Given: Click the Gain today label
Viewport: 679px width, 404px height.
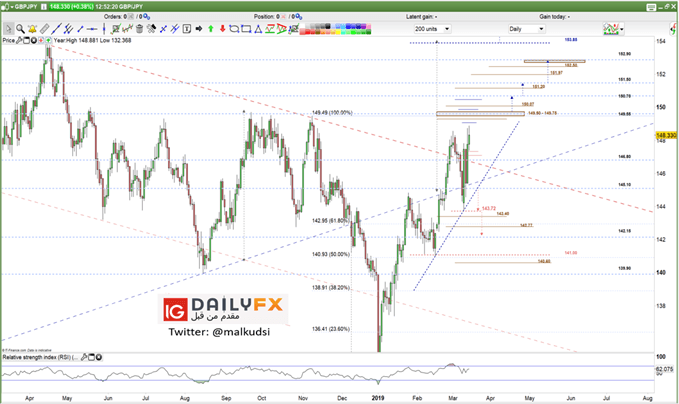Looking at the screenshot, I should pos(554,16).
